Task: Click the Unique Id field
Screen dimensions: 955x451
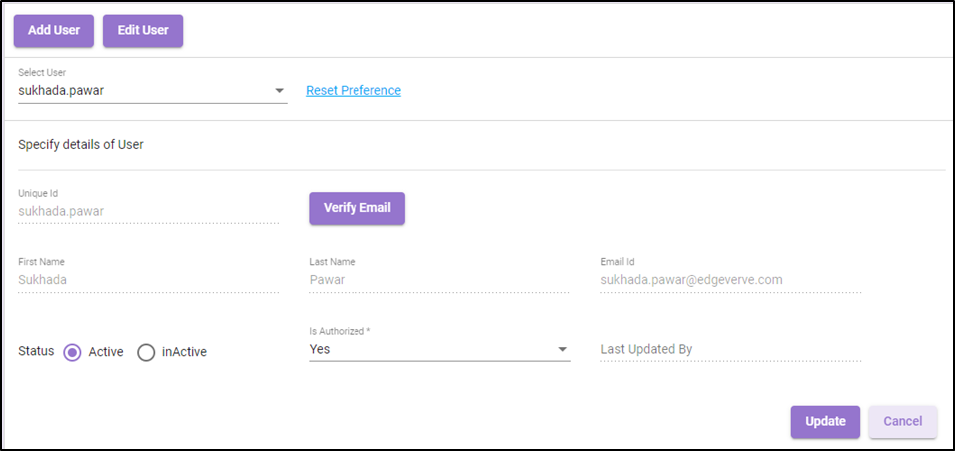Action: pos(149,211)
